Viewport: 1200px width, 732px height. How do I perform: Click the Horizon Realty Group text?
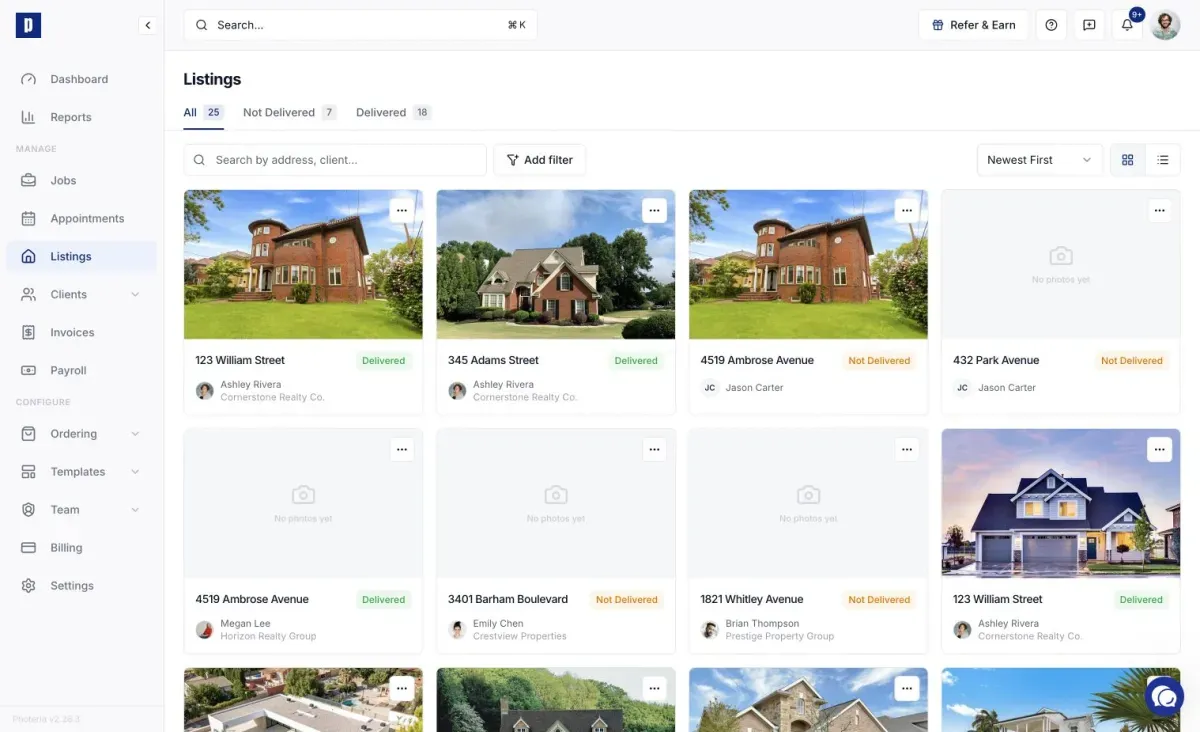[x=268, y=636]
